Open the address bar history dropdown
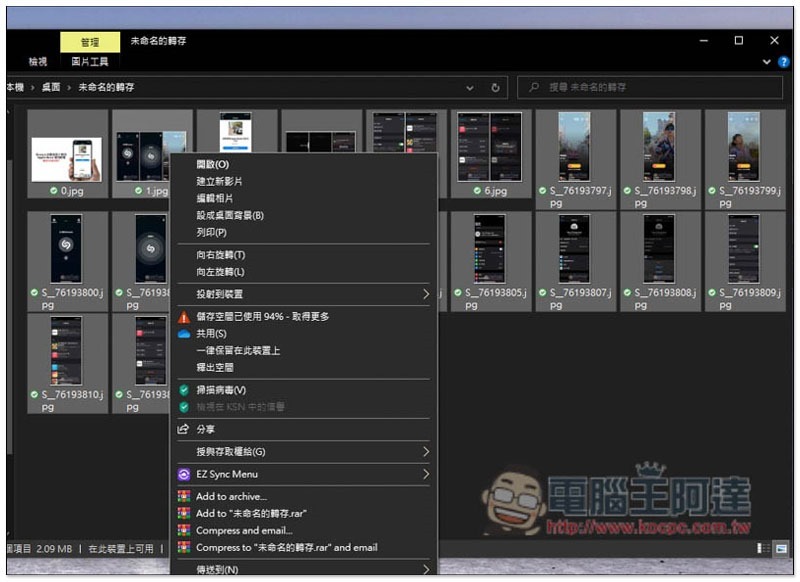800x582 pixels. coord(472,88)
